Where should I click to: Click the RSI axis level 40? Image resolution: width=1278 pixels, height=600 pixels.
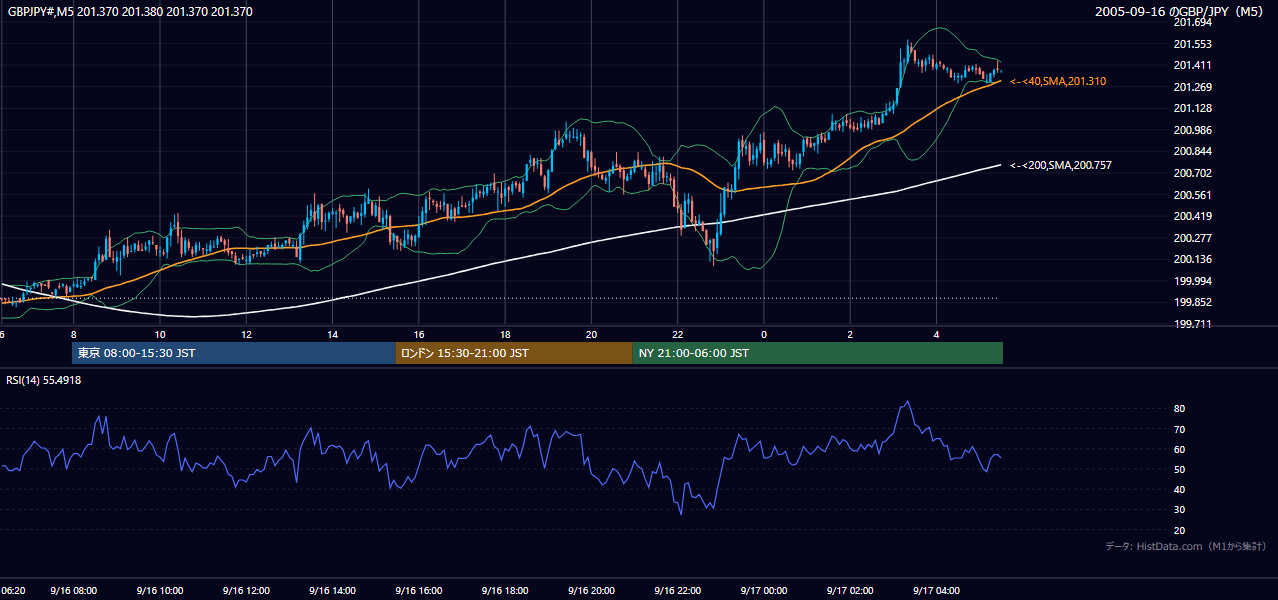[1180, 490]
